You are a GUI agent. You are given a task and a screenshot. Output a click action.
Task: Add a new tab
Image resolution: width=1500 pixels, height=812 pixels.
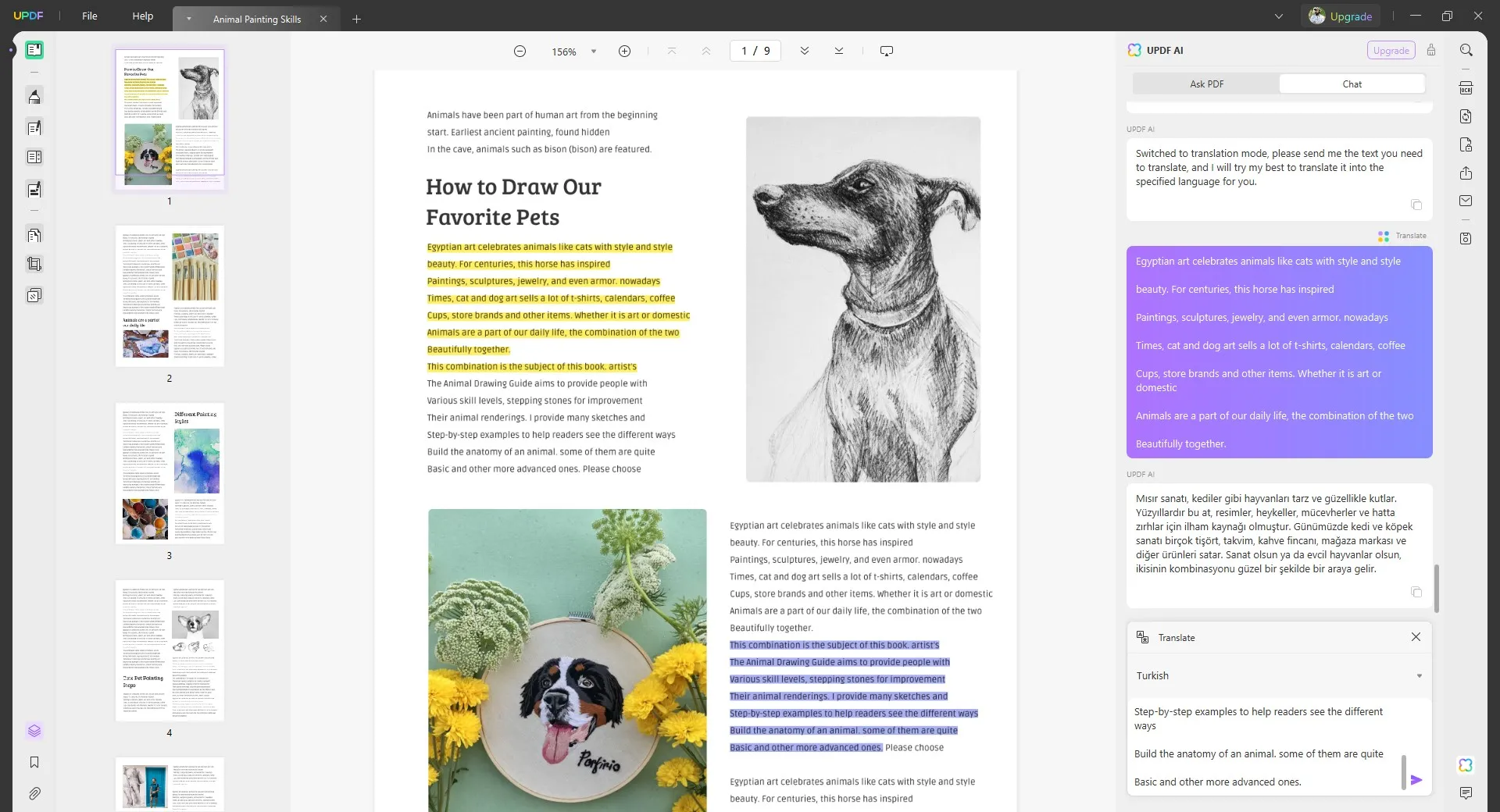tap(356, 19)
